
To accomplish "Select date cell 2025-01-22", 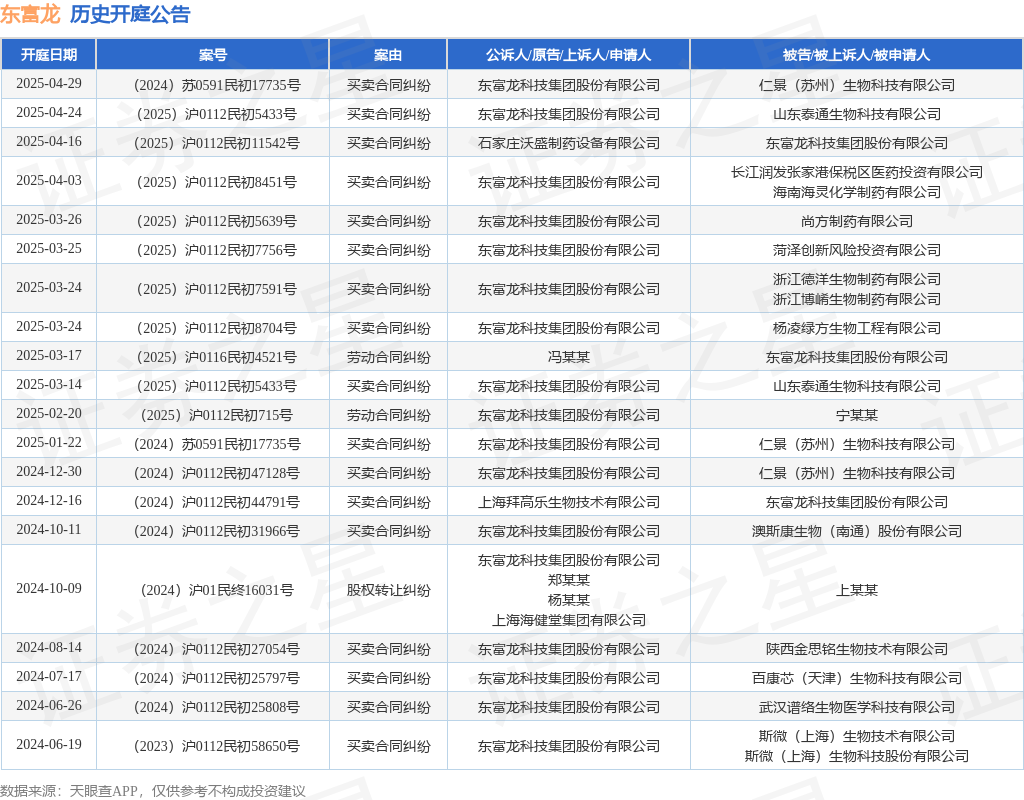I will [x=49, y=442].
